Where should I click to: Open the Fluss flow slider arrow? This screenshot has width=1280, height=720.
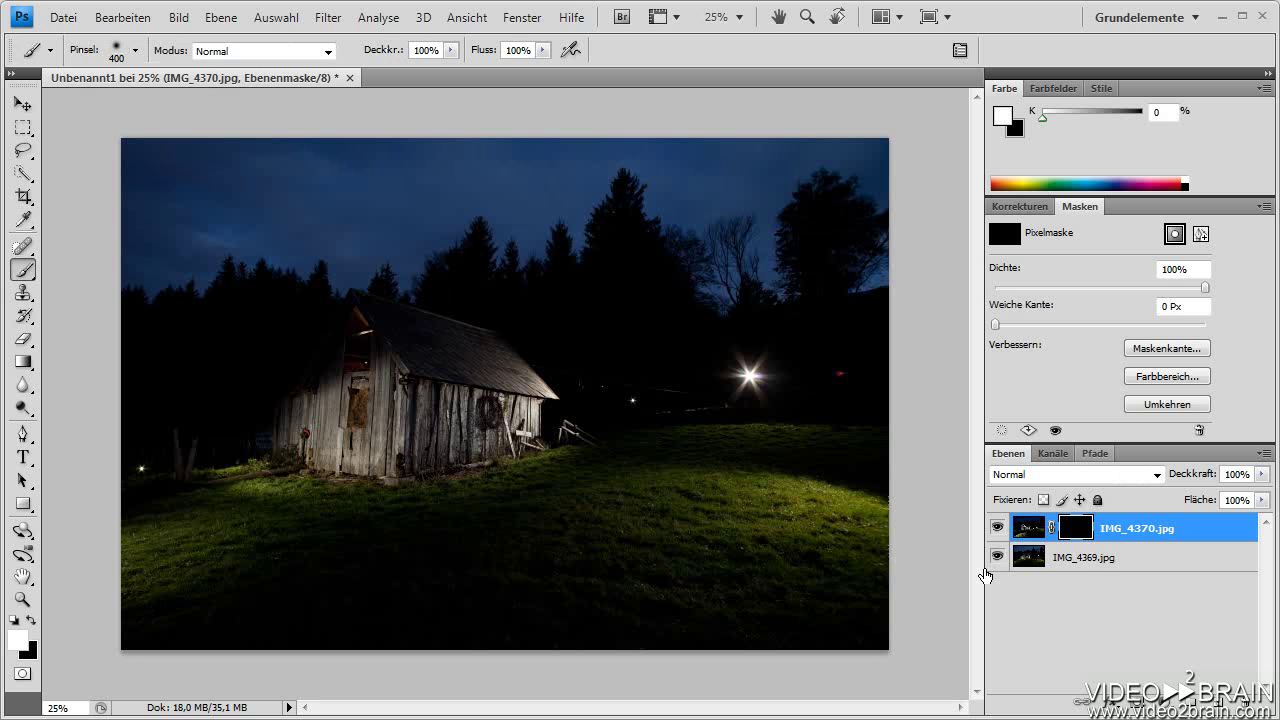(543, 50)
